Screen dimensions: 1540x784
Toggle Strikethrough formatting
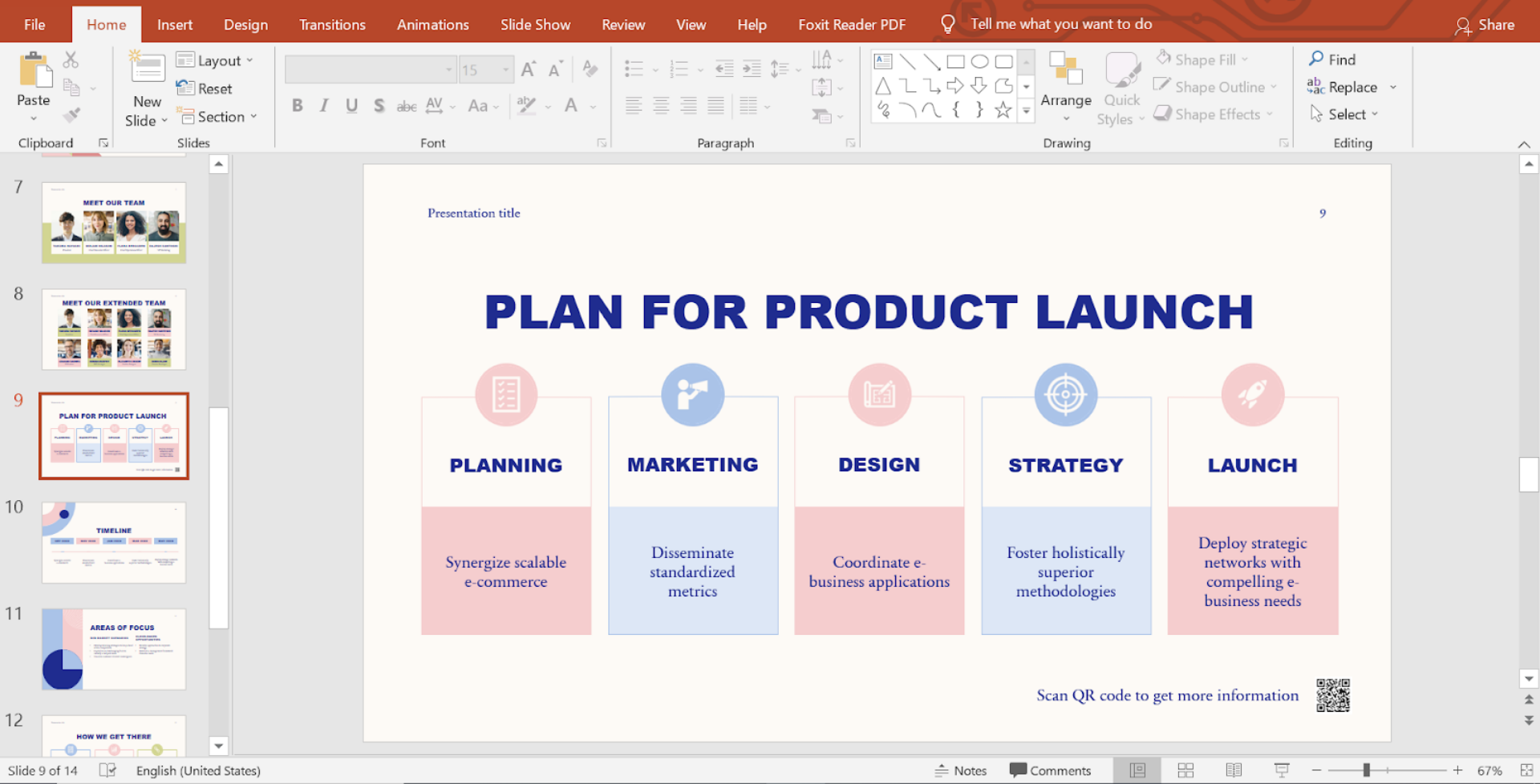click(407, 106)
